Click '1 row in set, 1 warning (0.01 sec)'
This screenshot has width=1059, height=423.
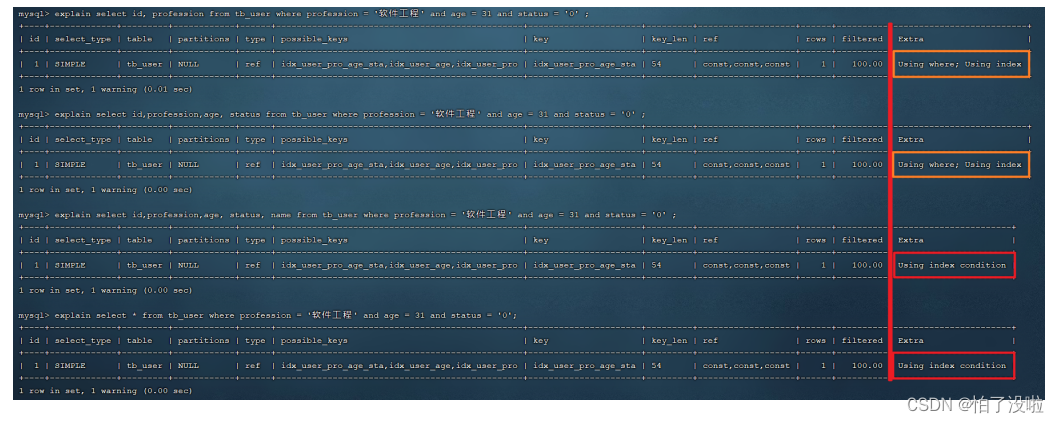point(105,89)
